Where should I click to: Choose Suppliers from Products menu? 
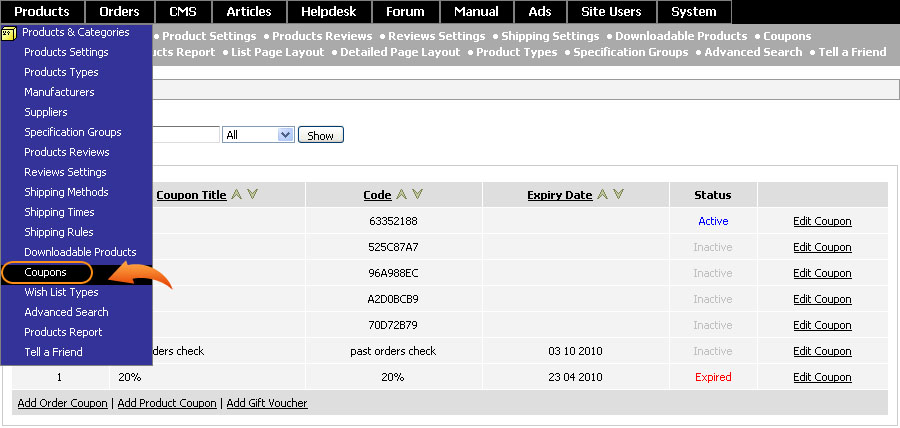pyautogui.click(x=45, y=112)
